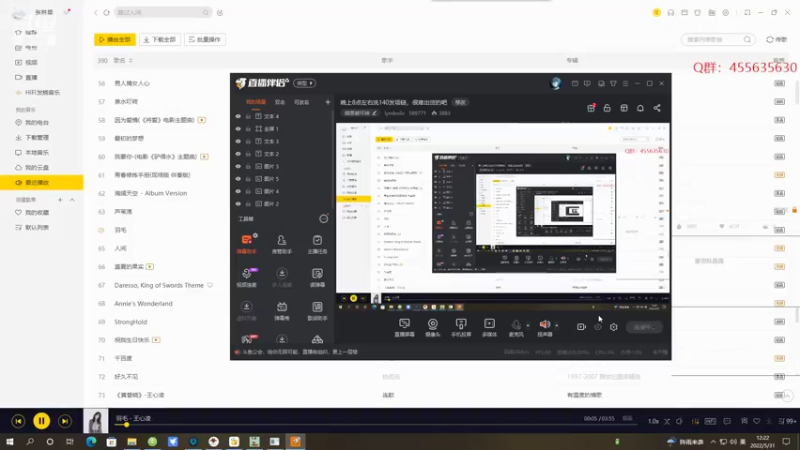The height and width of the screenshot is (450, 800).
Task: Skip to the next song
Action: 65,421
